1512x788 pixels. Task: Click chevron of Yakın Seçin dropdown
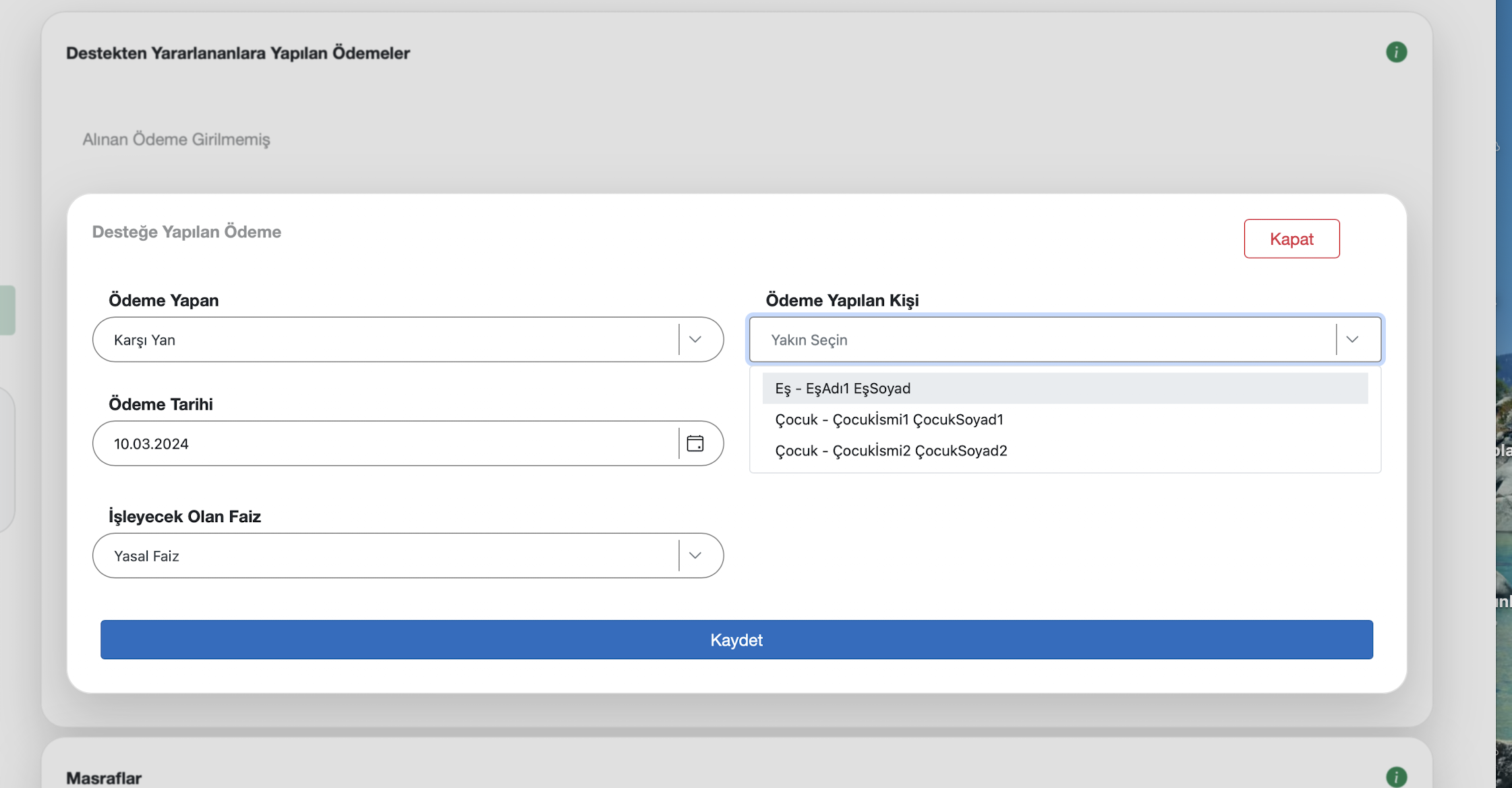tap(1352, 339)
